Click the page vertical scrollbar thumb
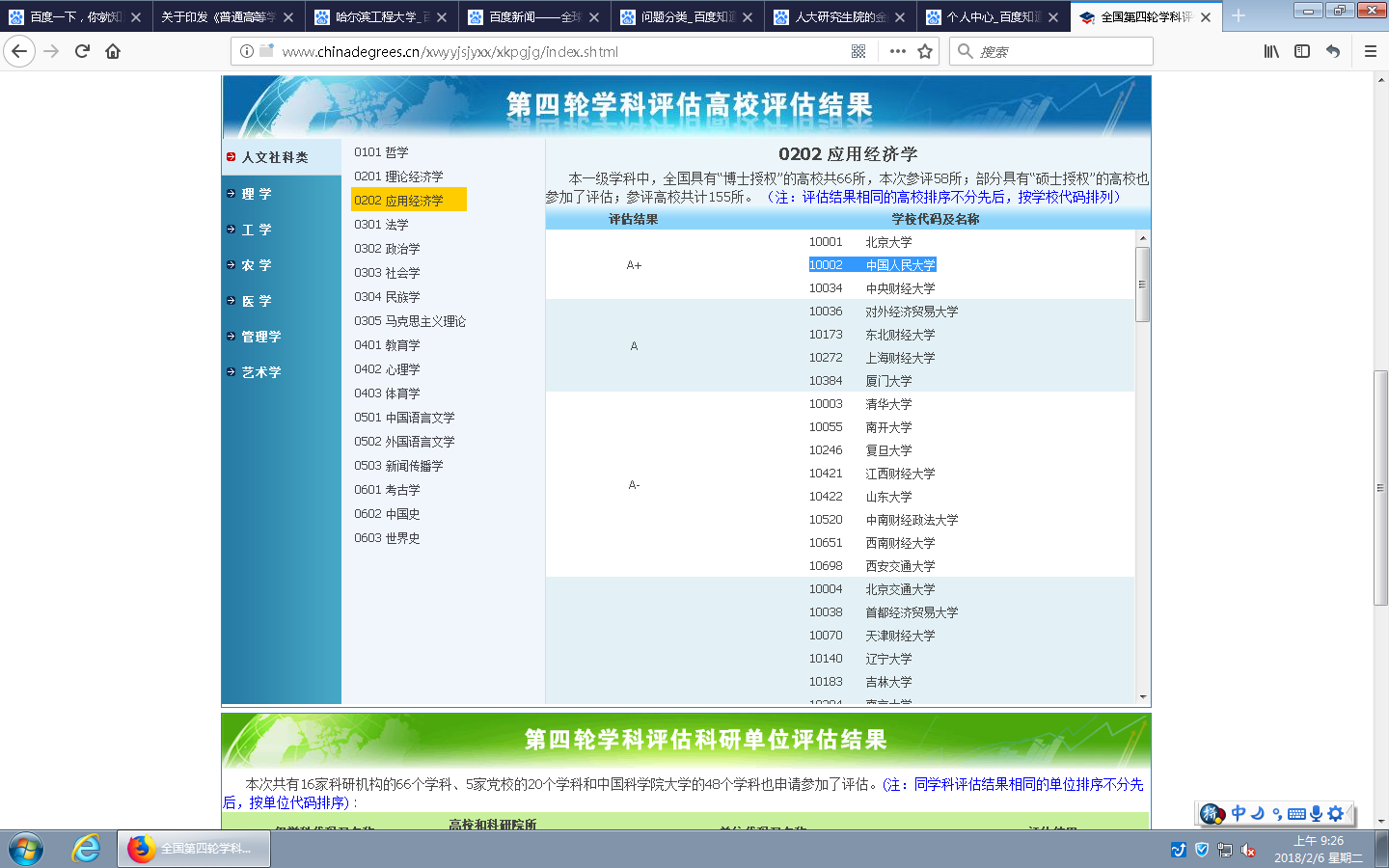 tap(1380, 487)
